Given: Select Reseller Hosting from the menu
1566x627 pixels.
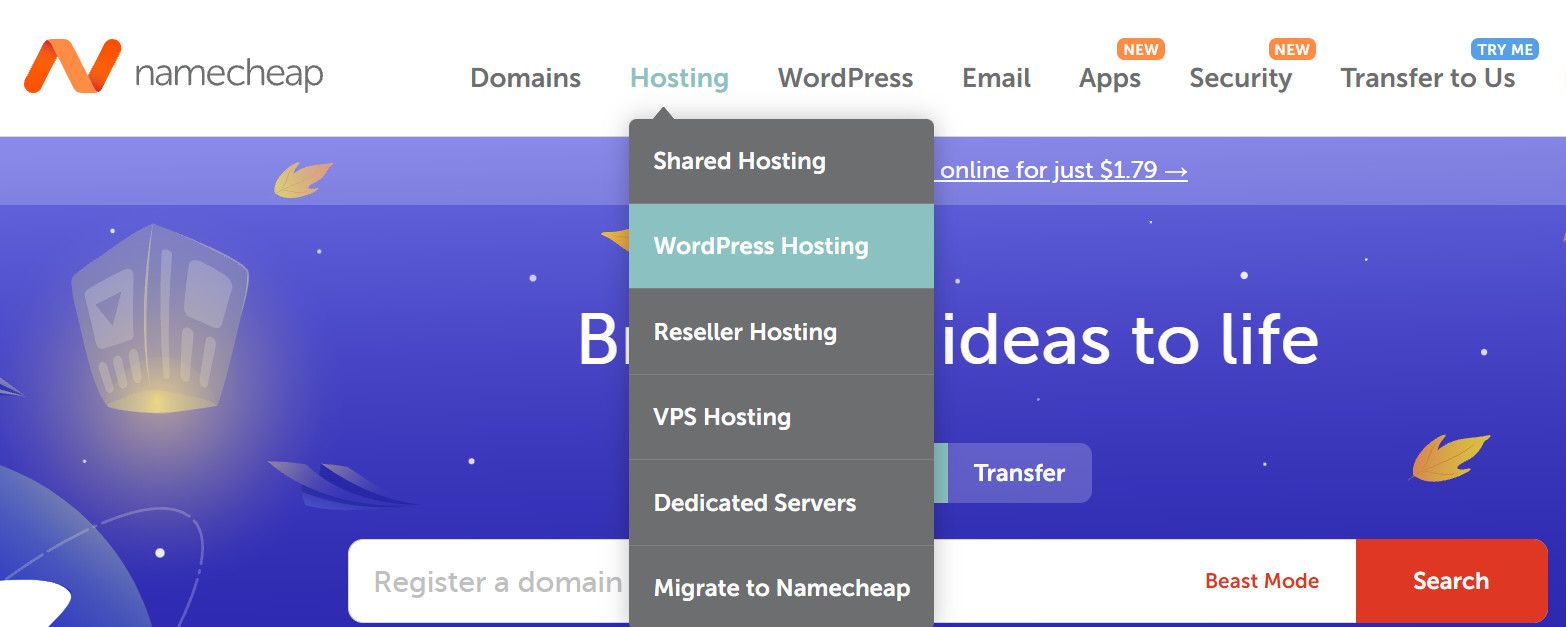Looking at the screenshot, I should [x=744, y=331].
